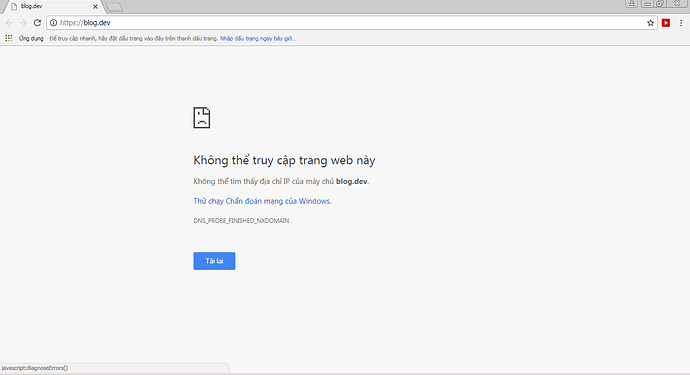The height and width of the screenshot is (375, 690).
Task: Open the red YouTube extension icon
Action: [x=666, y=23]
